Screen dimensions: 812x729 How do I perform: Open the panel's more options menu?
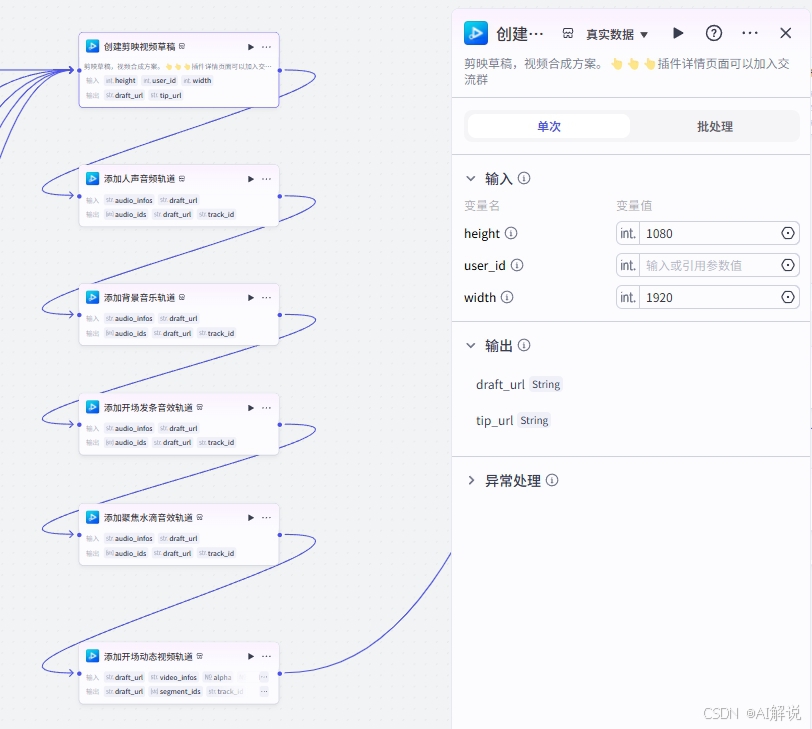(x=749, y=34)
